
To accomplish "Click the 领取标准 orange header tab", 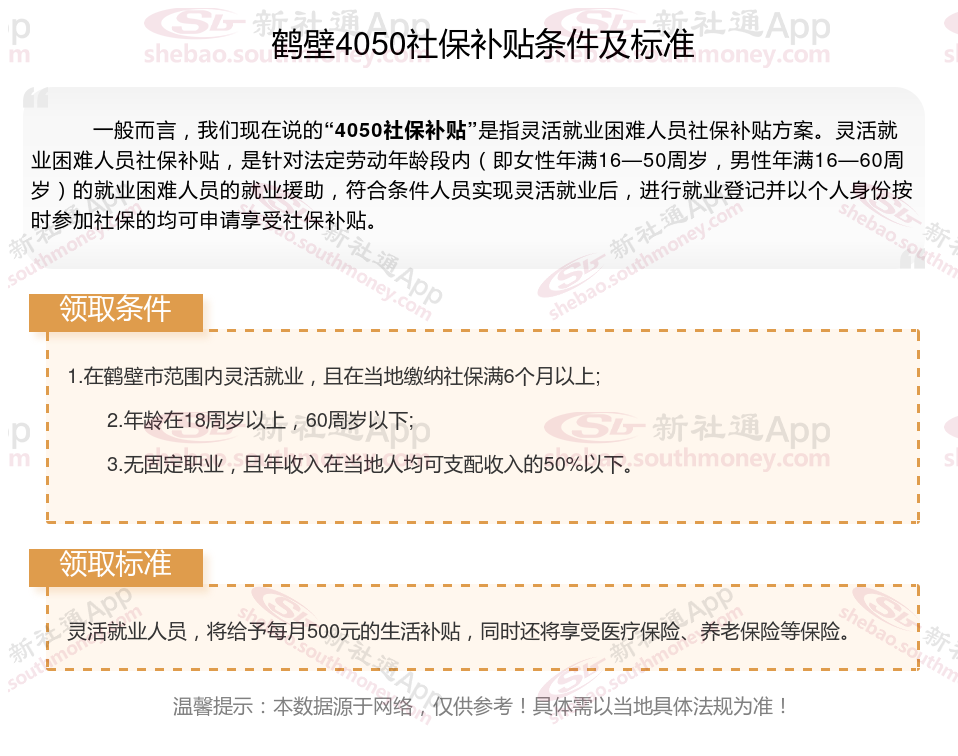I will pos(115,567).
